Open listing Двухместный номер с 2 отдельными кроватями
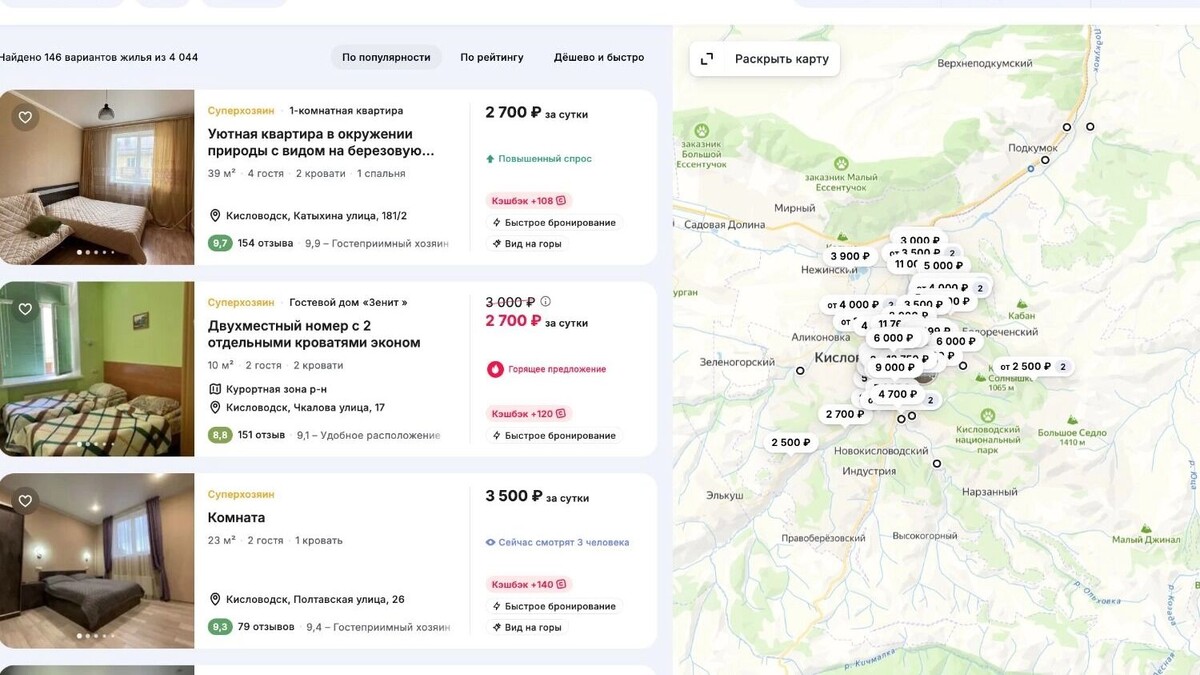Image resolution: width=1200 pixels, height=675 pixels. (314, 334)
